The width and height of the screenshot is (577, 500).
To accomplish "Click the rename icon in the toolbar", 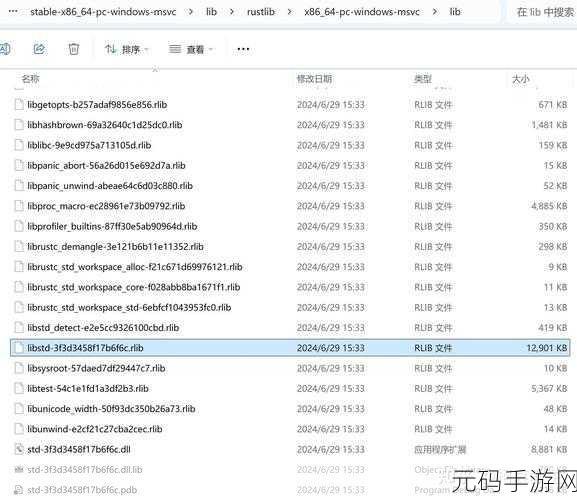I will point(4,49).
